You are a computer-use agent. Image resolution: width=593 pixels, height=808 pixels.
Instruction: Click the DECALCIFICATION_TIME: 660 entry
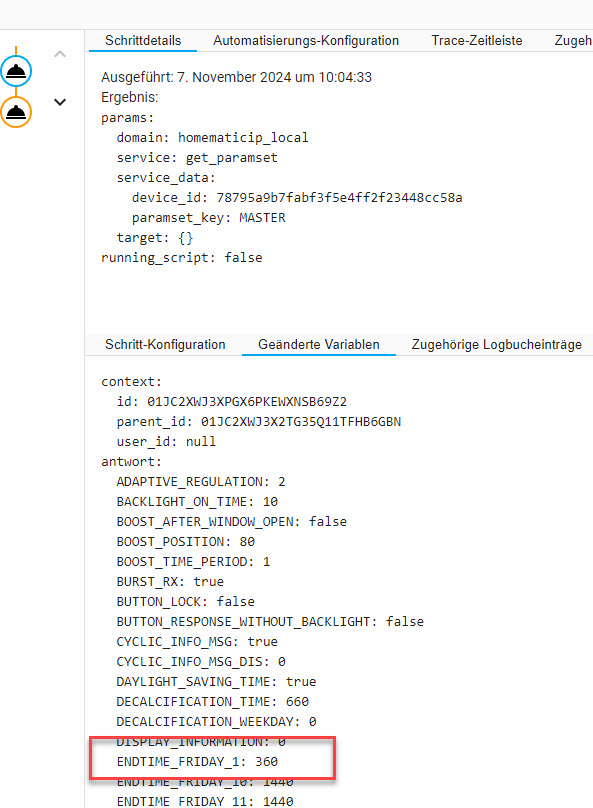pos(212,702)
